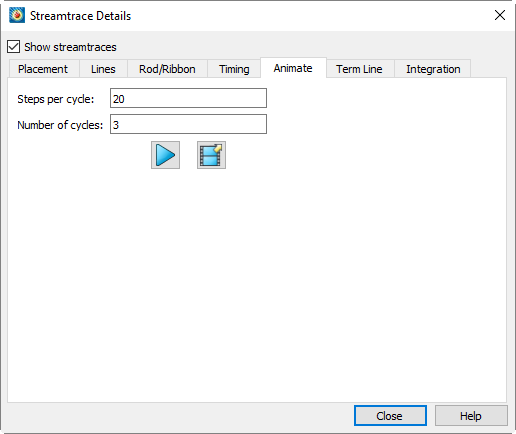Image resolution: width=516 pixels, height=434 pixels.
Task: Switch to the Placement tab
Action: pos(43,69)
